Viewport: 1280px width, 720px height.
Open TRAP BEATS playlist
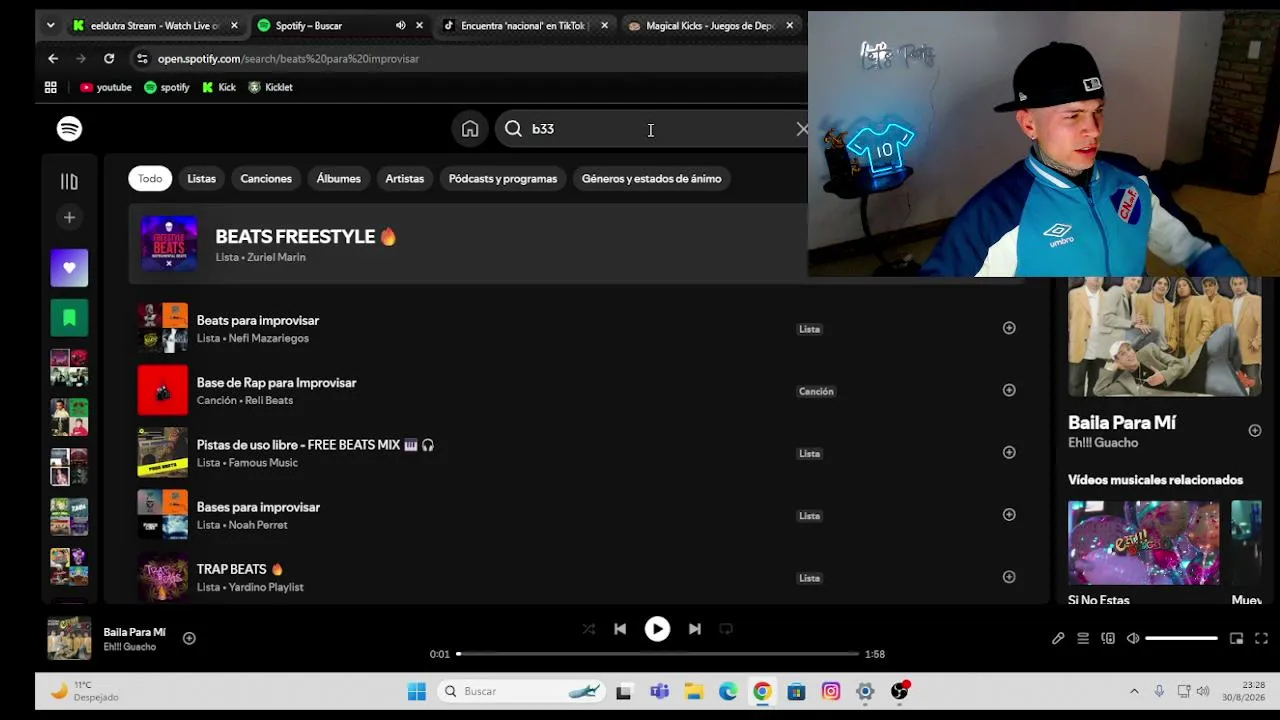point(240,569)
